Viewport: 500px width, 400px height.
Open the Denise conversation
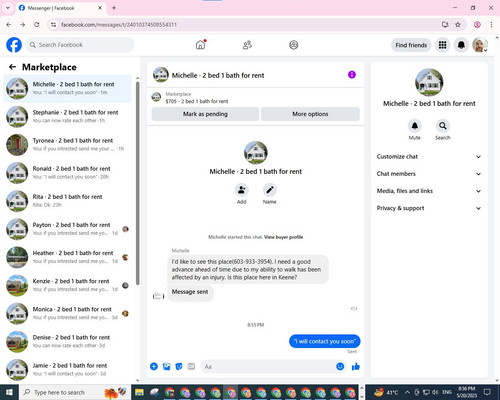pyautogui.click(x=68, y=342)
